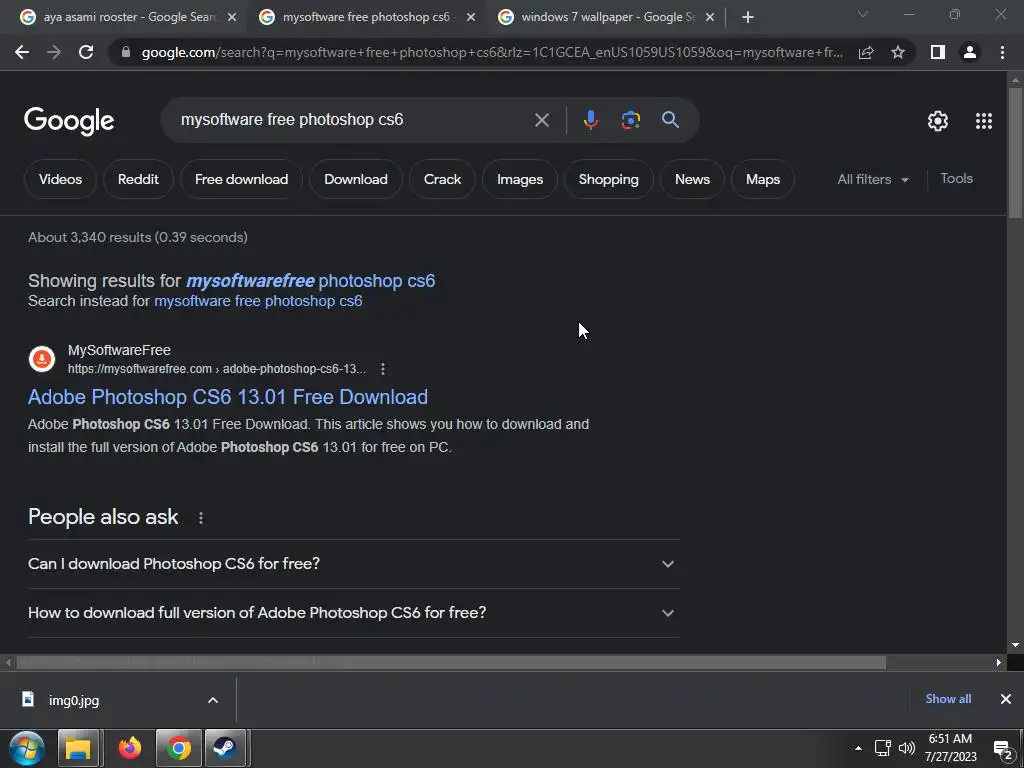The image size is (1024, 768).
Task: Expand 'How to download full version' question
Action: [x=353, y=613]
